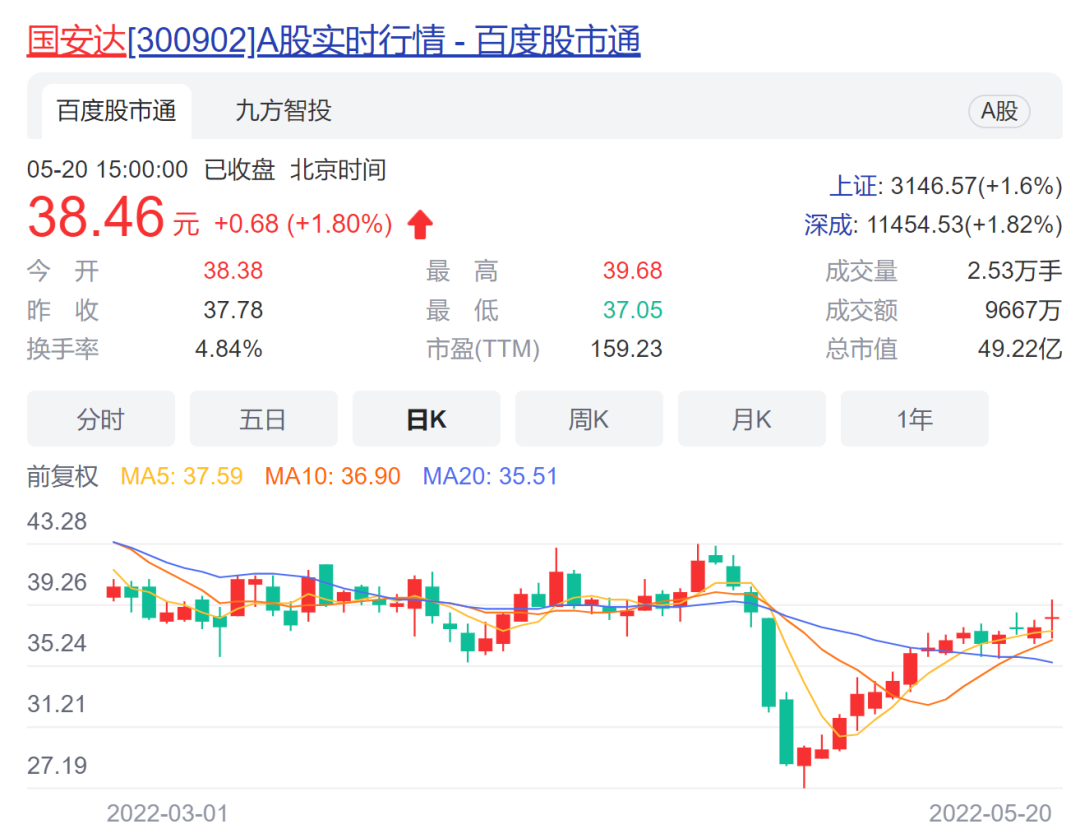Click the blue MA20 legend value

point(490,476)
